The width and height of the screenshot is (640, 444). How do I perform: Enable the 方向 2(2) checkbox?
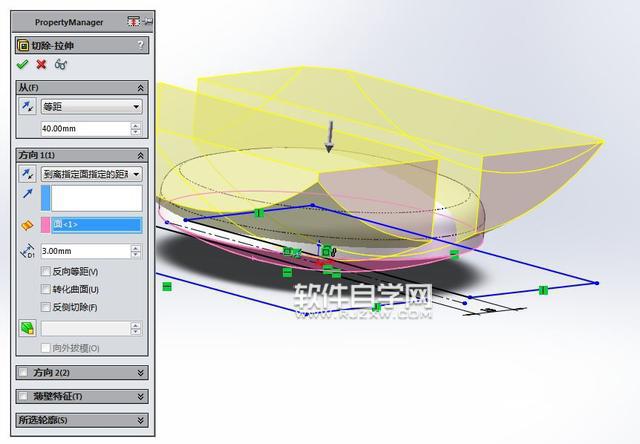24,372
